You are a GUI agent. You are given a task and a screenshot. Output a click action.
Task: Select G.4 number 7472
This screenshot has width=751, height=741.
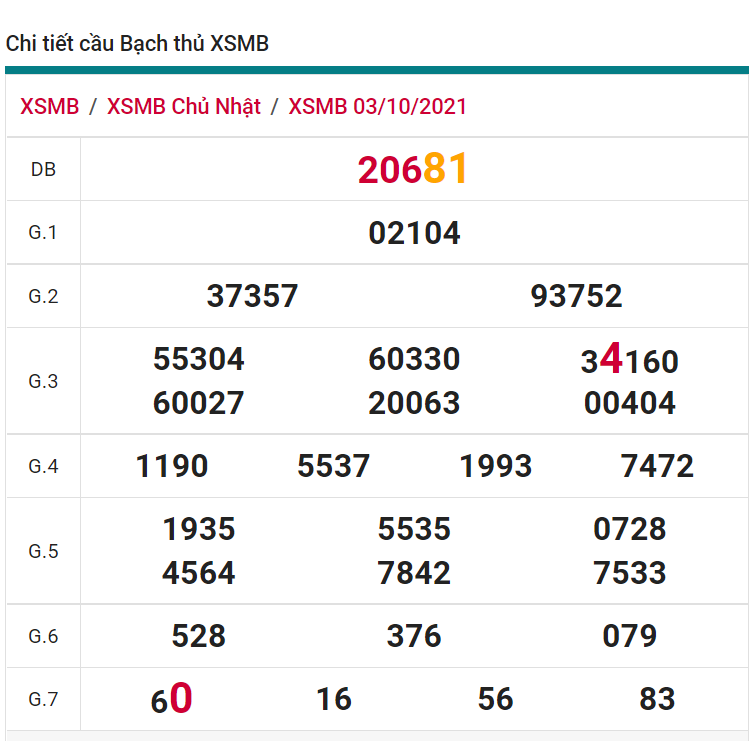pyautogui.click(x=657, y=466)
